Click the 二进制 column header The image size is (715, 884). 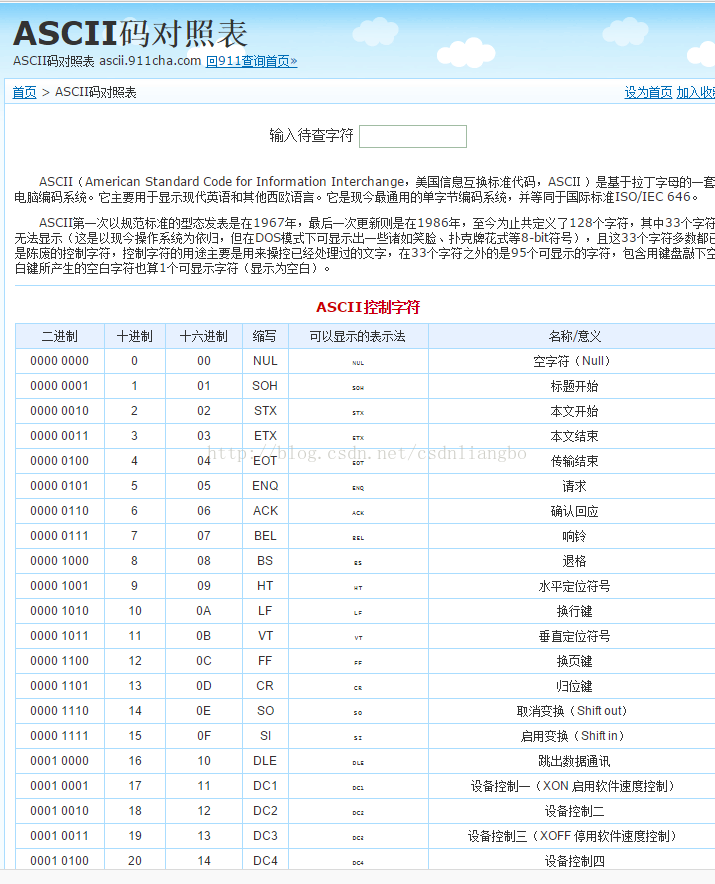(x=60, y=337)
